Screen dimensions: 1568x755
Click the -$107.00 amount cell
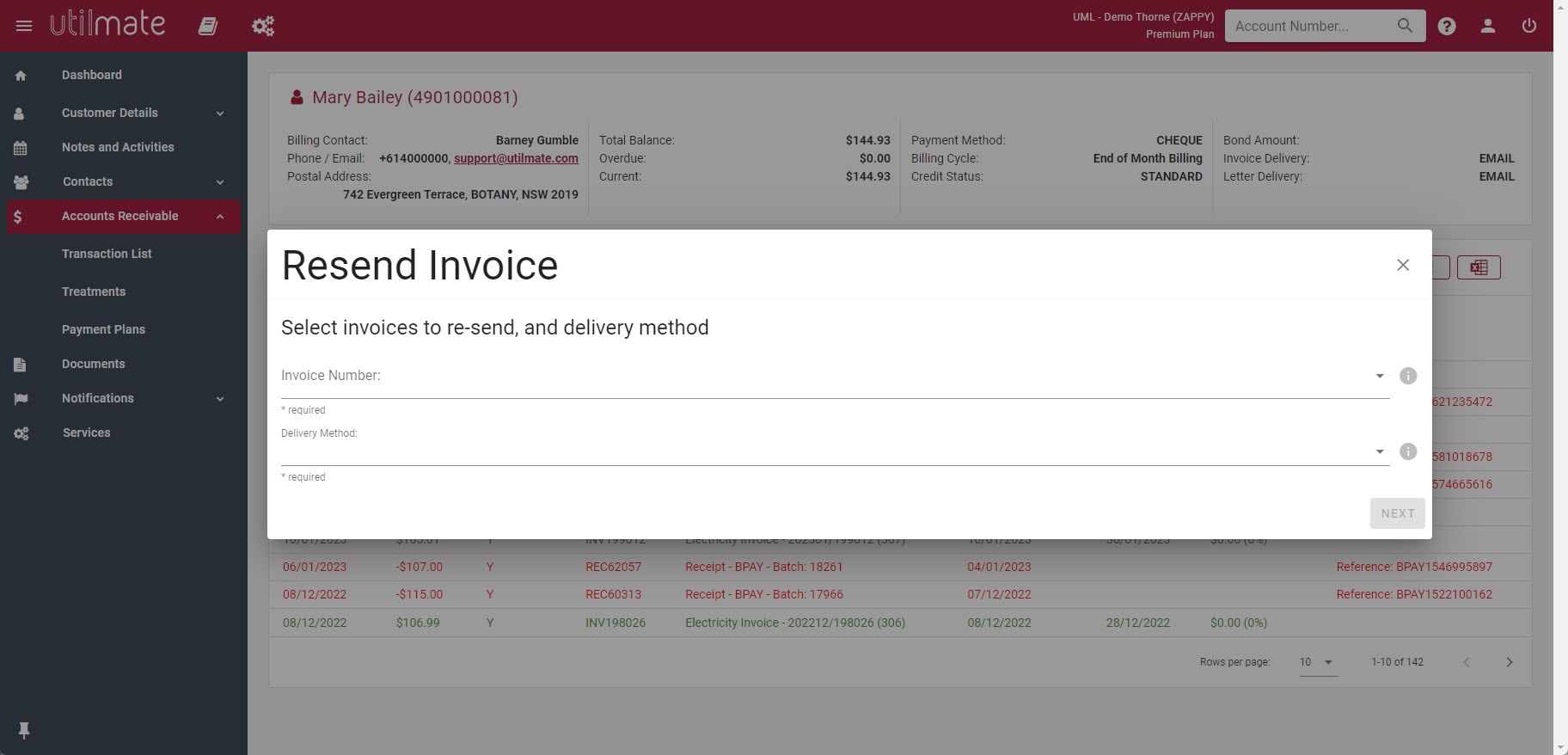point(420,567)
